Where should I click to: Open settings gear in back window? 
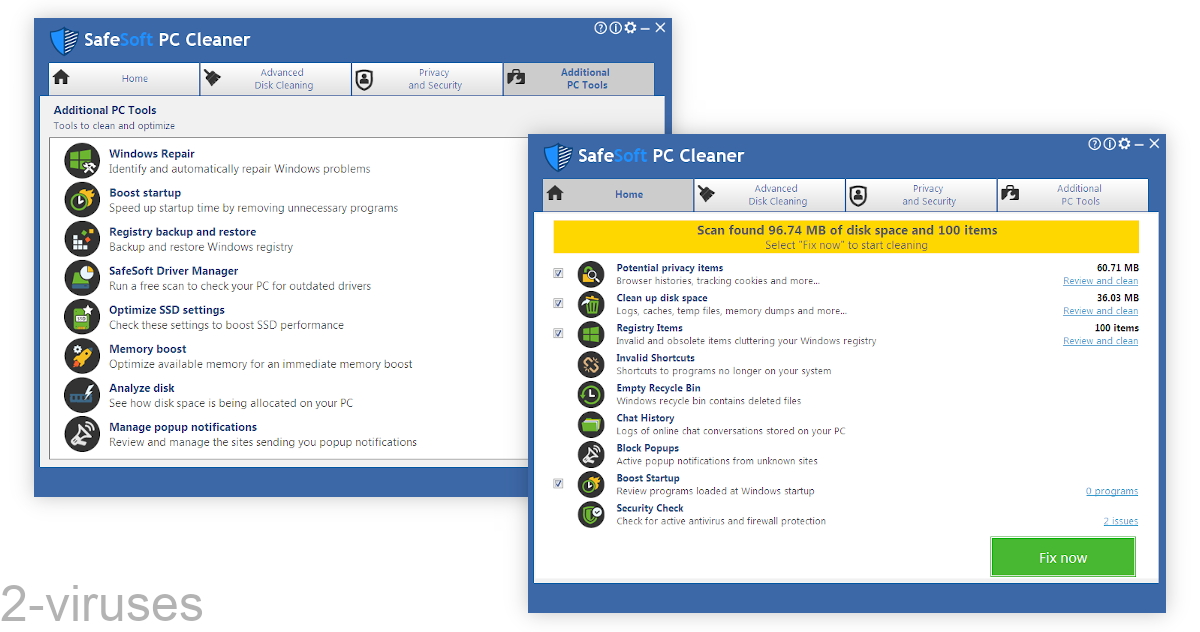pyautogui.click(x=630, y=28)
